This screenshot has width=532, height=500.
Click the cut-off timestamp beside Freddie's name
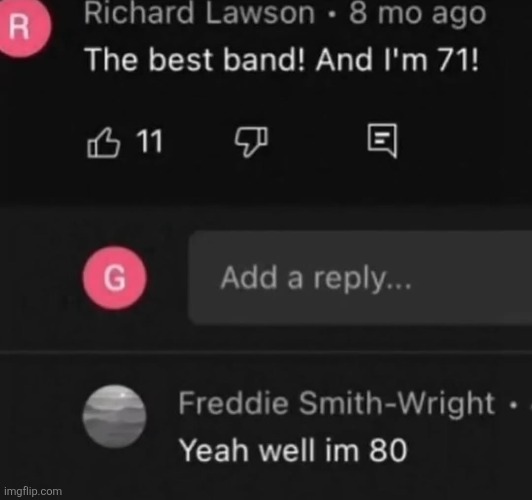530,404
